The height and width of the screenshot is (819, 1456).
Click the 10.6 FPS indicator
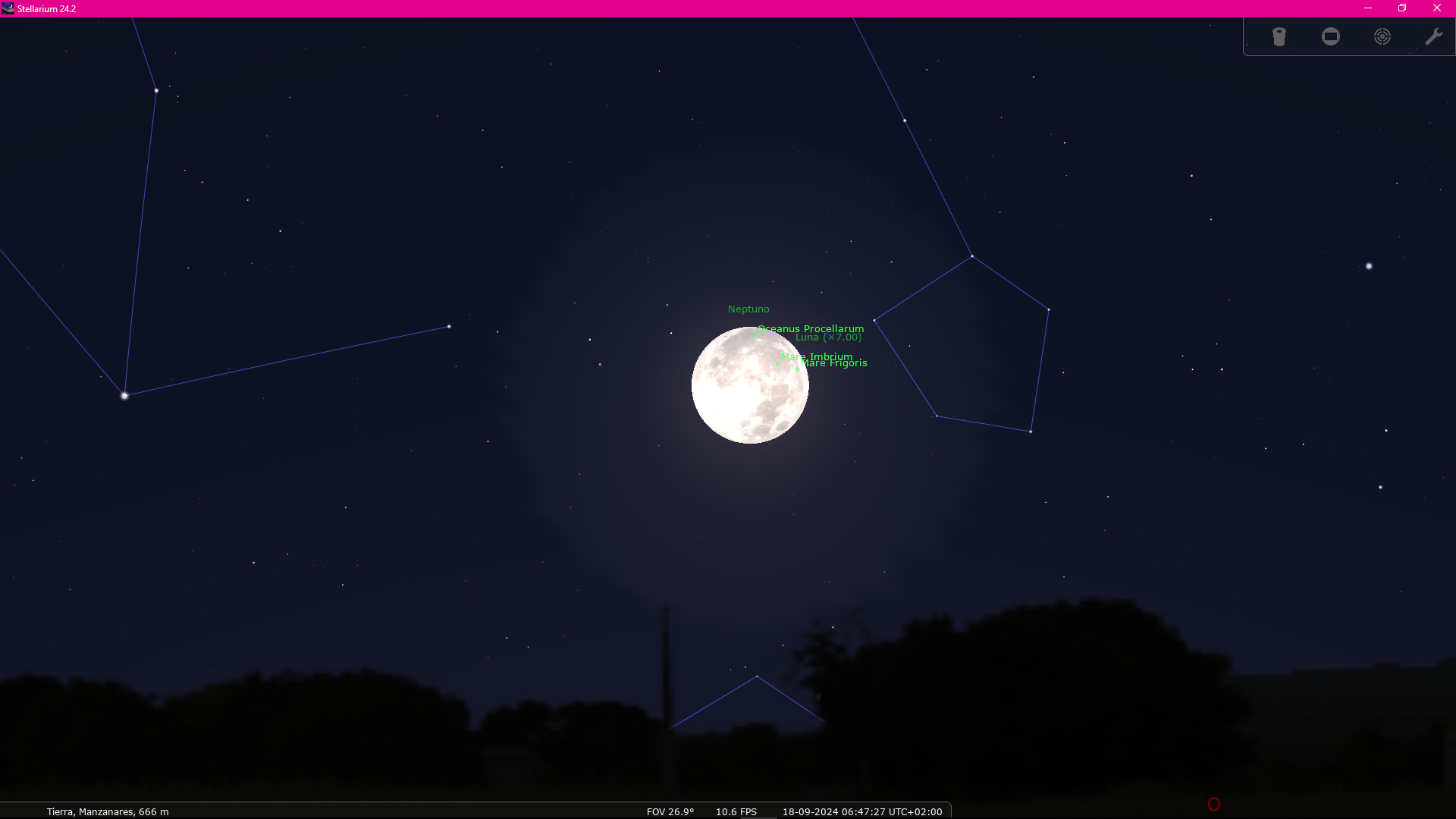[x=736, y=811]
